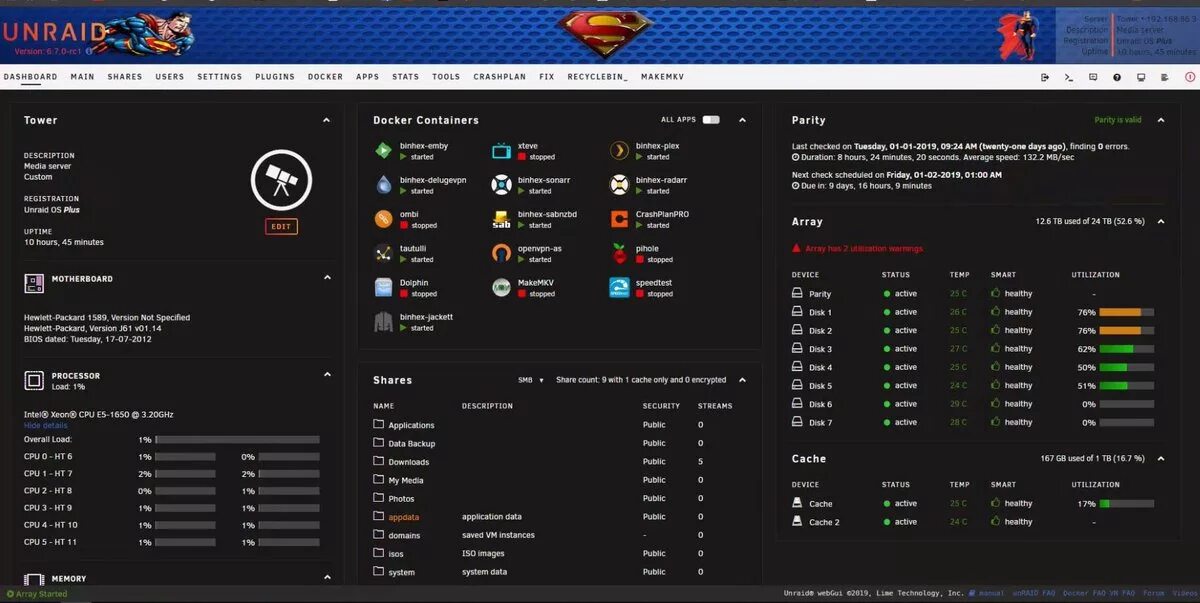
Task: Click the Disk 1 SMART thumbs-up icon
Action: (x=995, y=312)
